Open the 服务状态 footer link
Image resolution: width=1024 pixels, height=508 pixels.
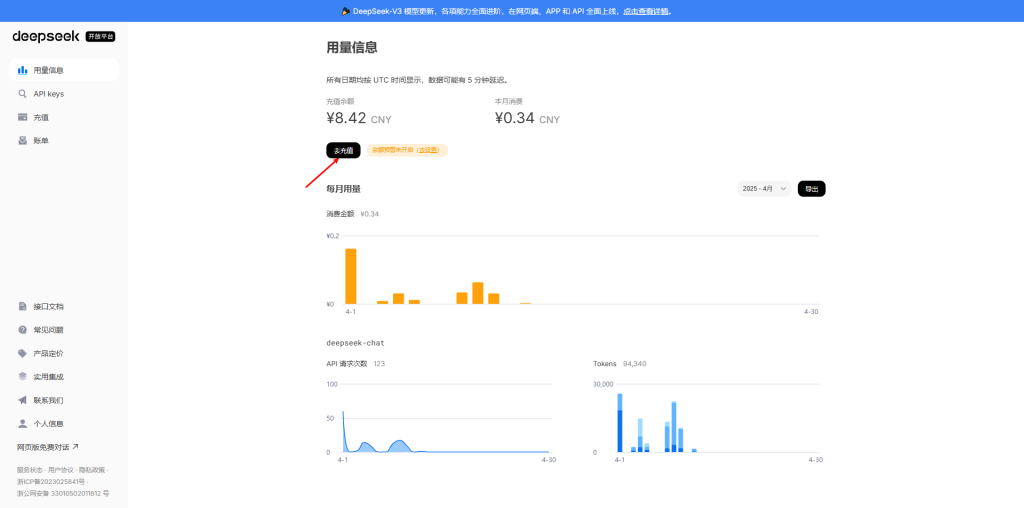point(29,470)
